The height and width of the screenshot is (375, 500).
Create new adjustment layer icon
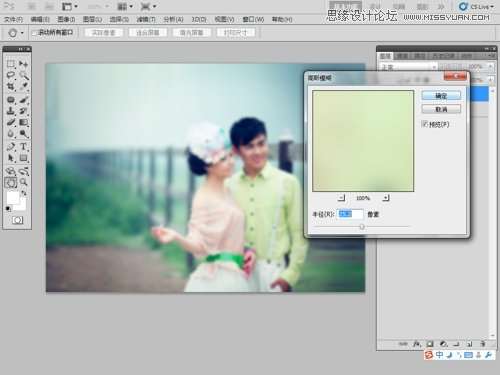click(443, 344)
